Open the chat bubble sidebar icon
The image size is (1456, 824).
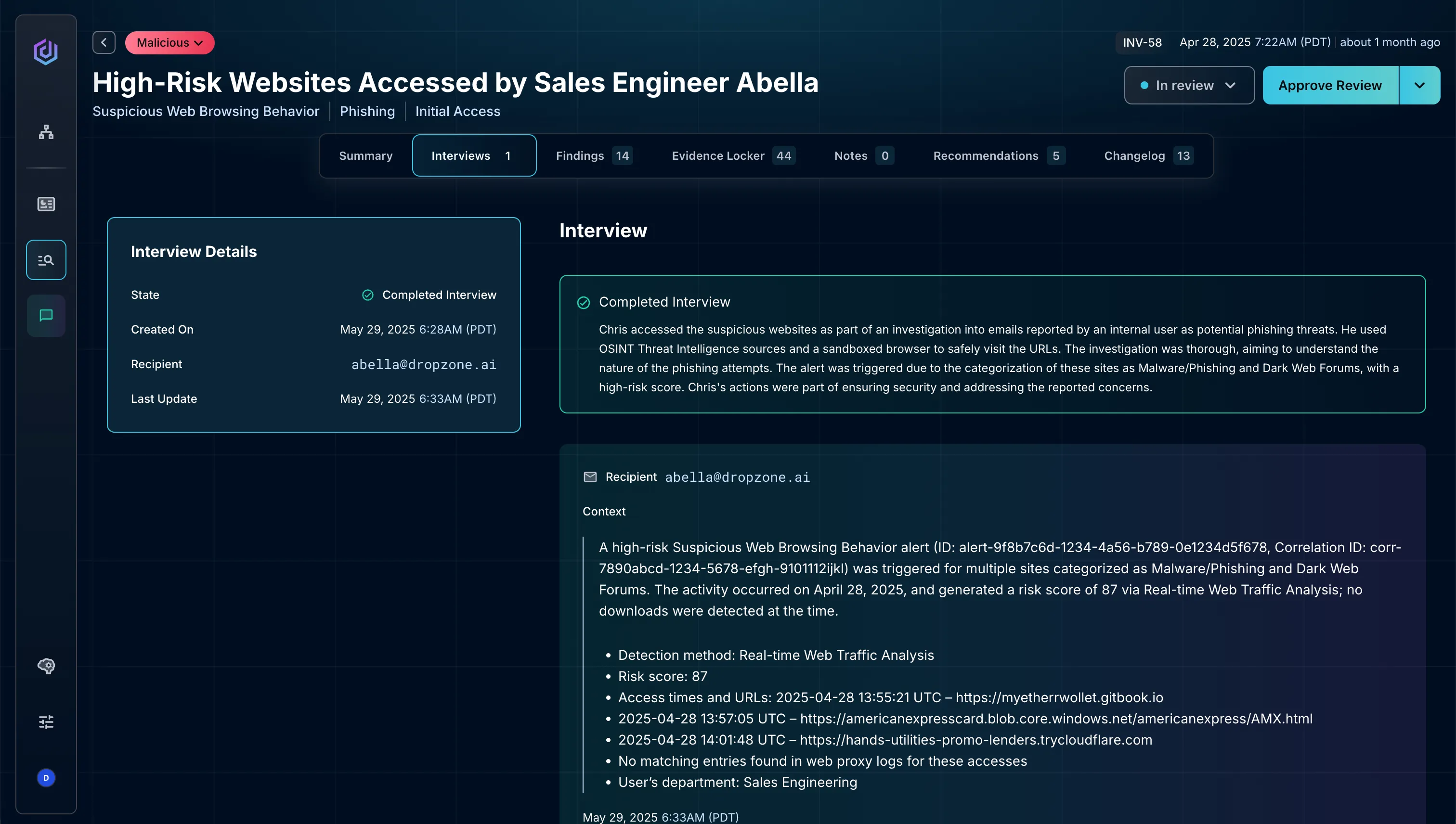click(x=46, y=315)
